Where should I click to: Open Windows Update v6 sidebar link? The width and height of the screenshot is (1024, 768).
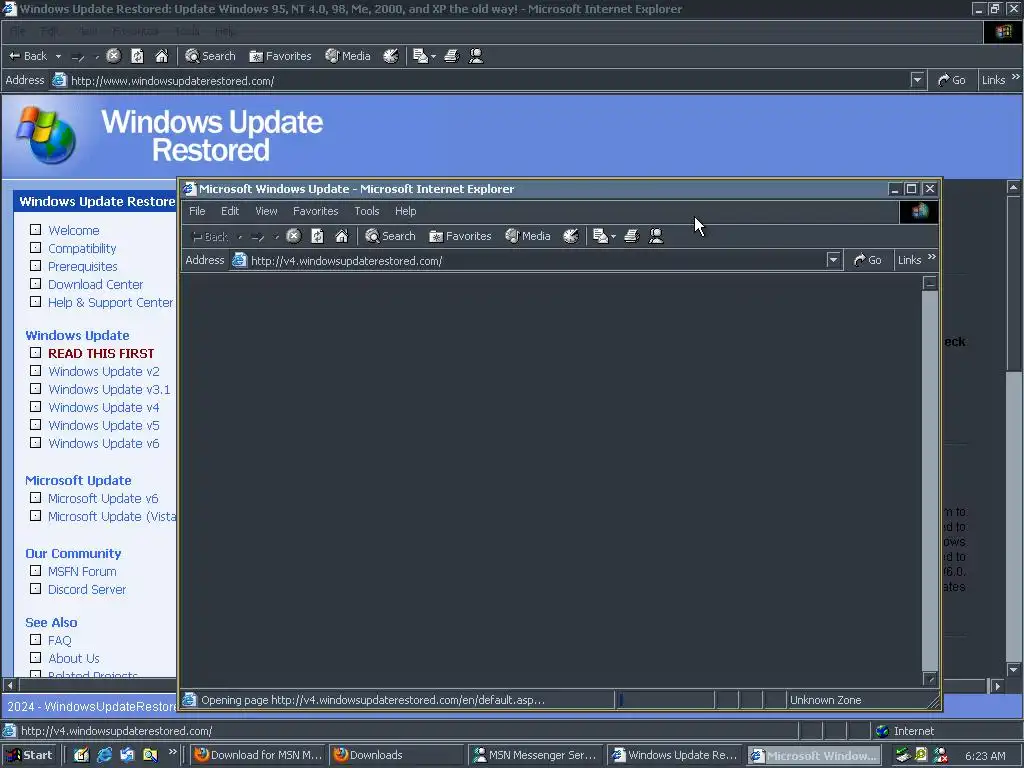(104, 443)
